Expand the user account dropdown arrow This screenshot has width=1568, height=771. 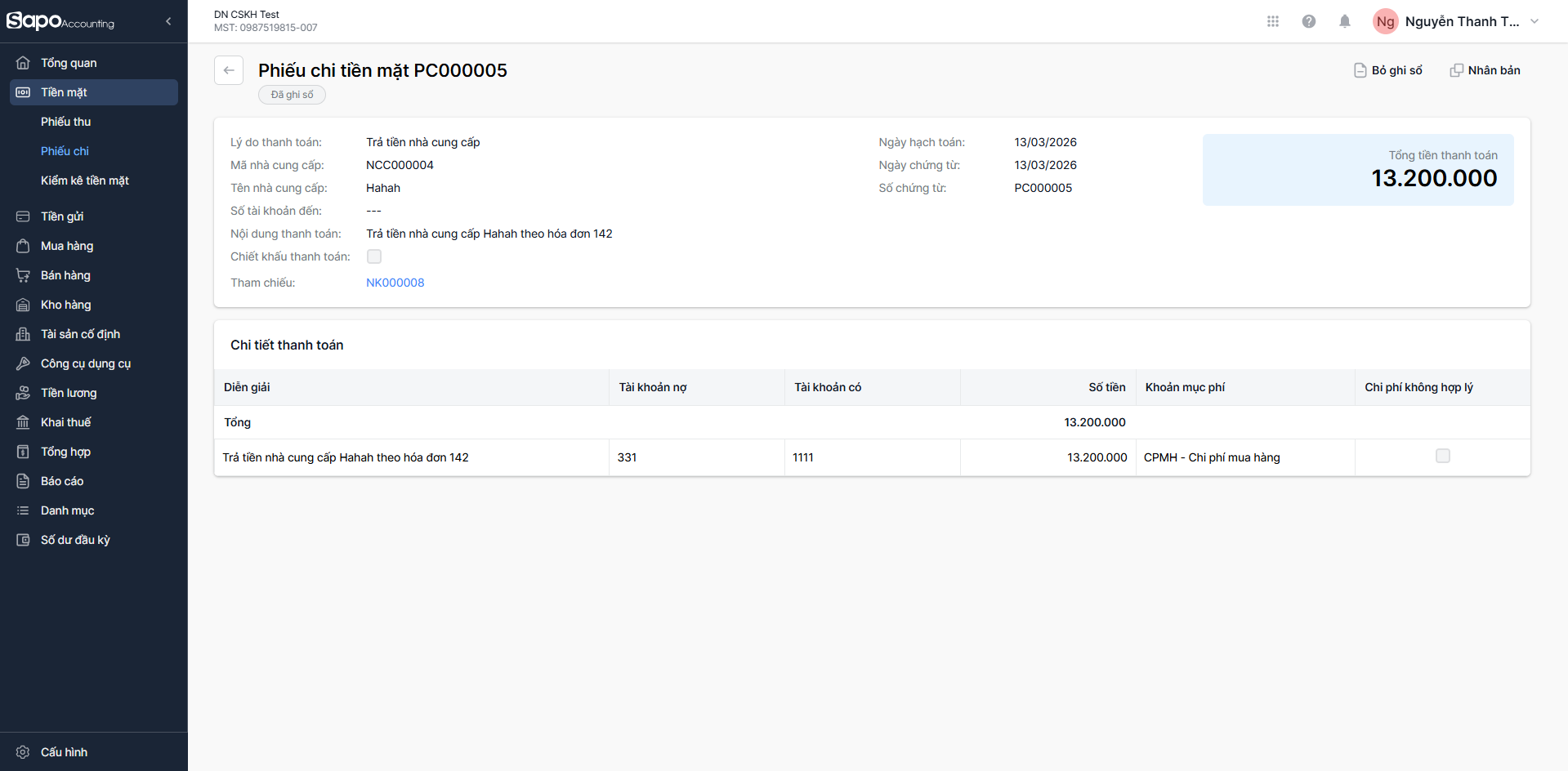pos(1534,21)
